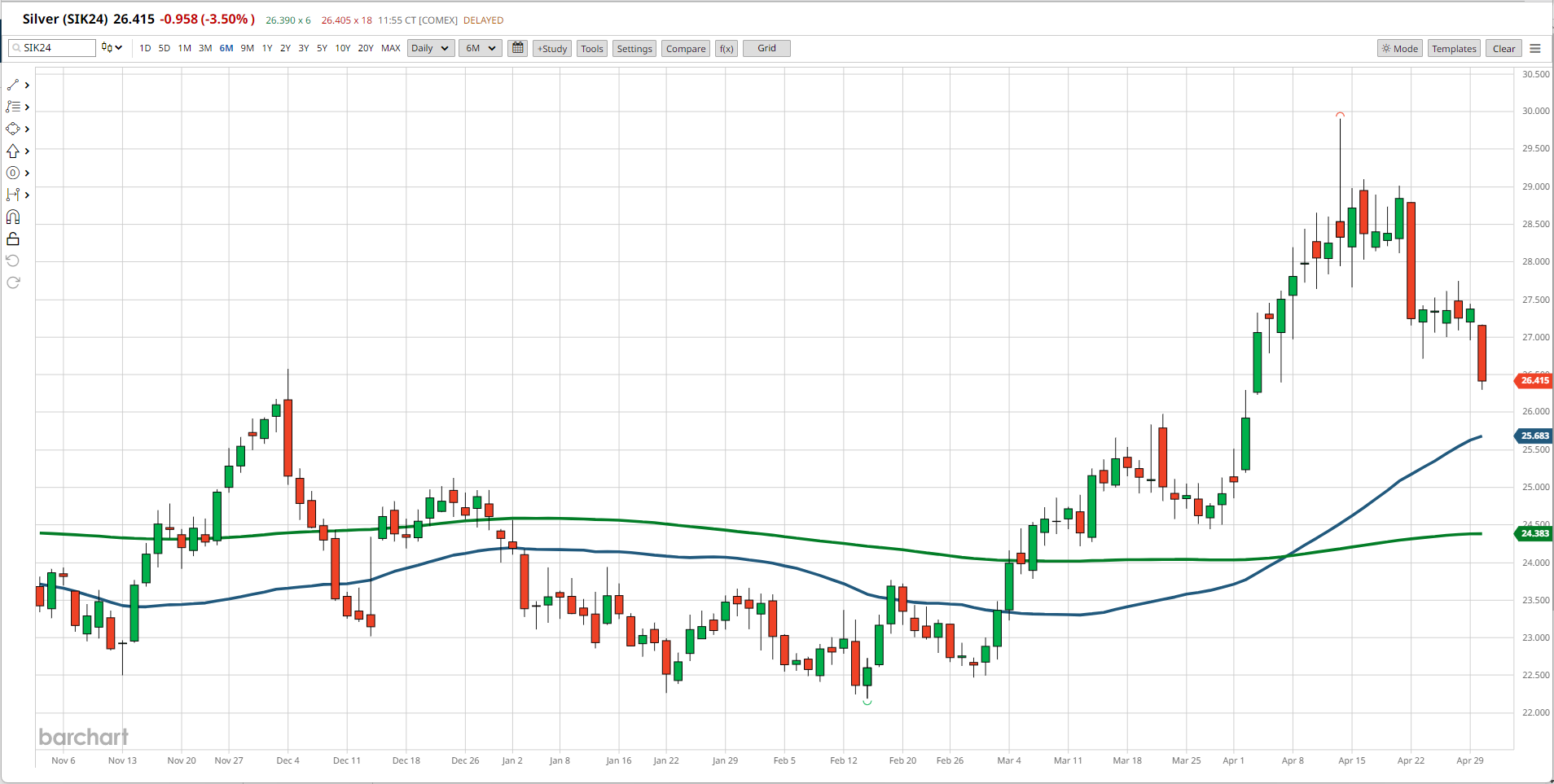
Task: Open the measure range tool
Action: [13, 195]
